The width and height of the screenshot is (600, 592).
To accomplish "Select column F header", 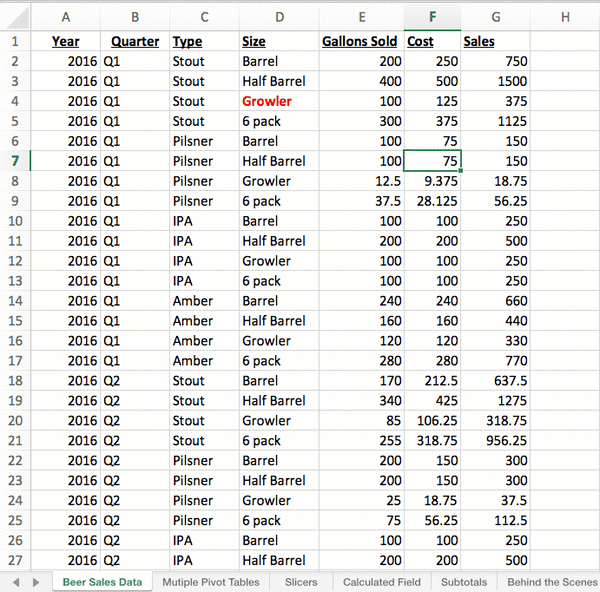I will 432,17.
